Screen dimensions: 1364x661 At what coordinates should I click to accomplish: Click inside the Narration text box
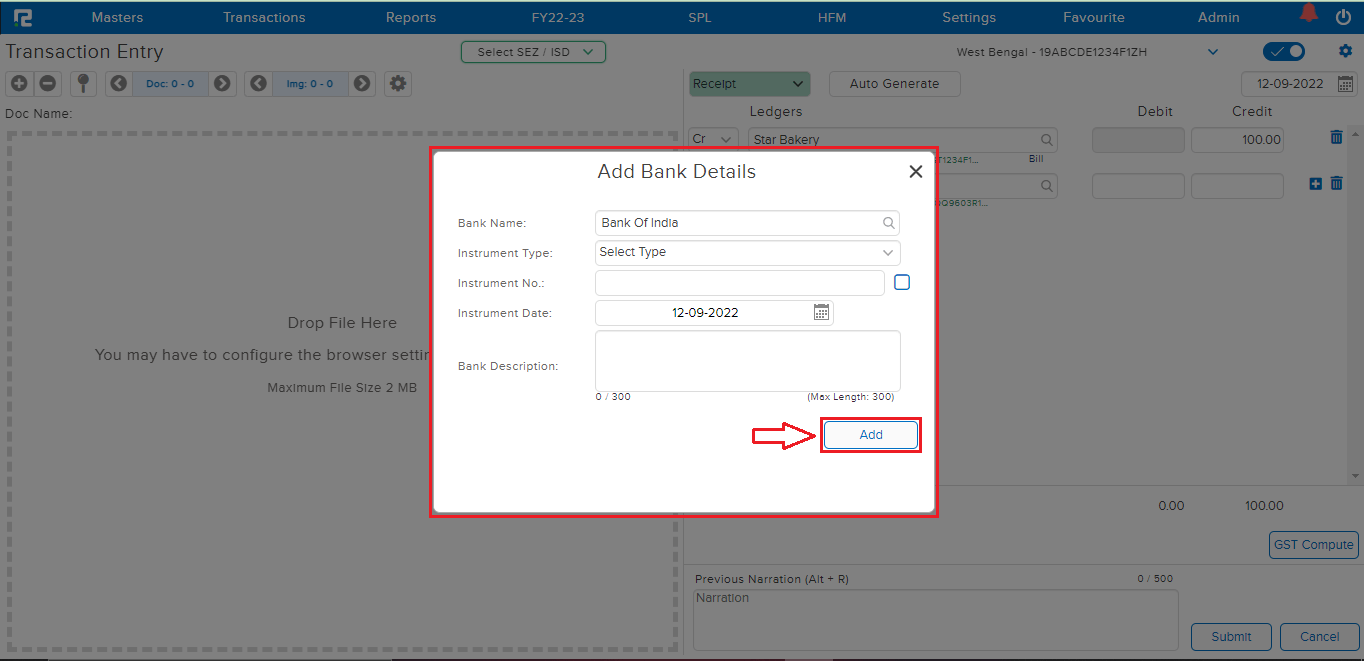click(x=934, y=618)
